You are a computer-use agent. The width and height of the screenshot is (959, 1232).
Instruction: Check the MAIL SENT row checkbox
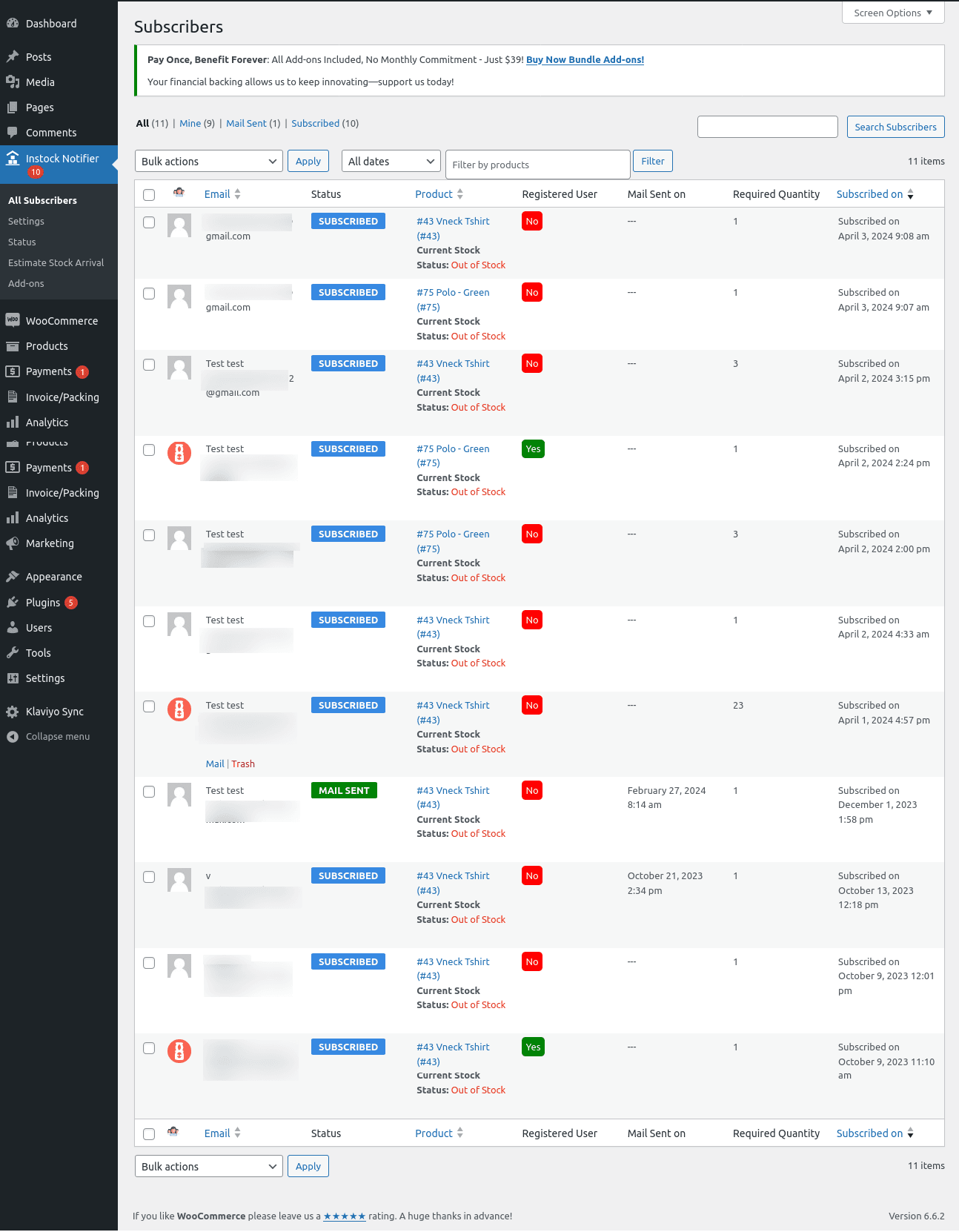tap(149, 792)
